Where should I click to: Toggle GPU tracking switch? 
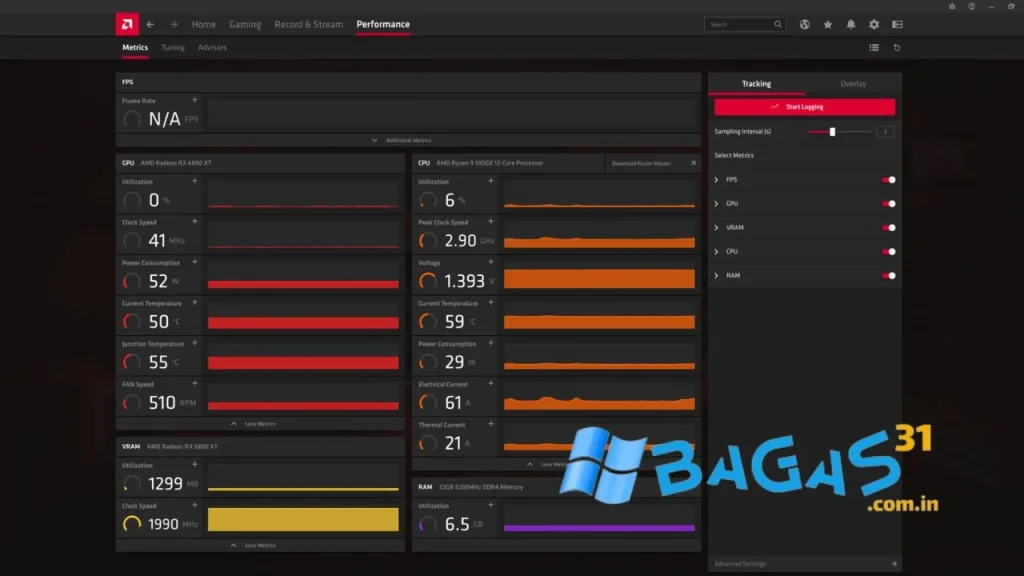(x=888, y=204)
